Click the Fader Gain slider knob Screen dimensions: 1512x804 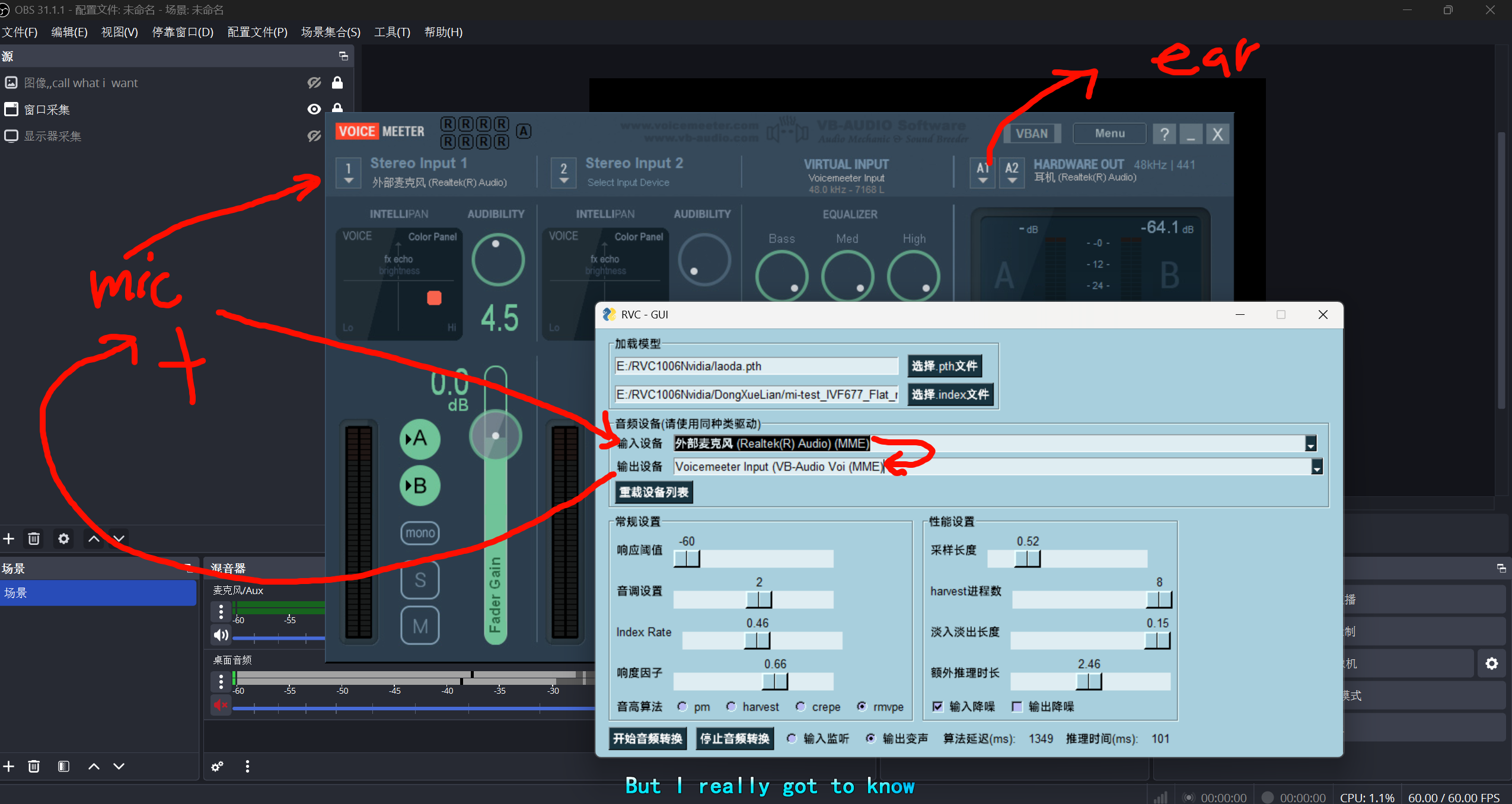(x=495, y=436)
